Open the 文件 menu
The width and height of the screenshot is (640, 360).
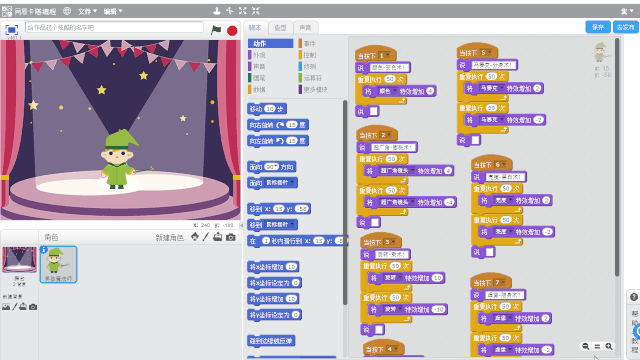pyautogui.click(x=87, y=11)
